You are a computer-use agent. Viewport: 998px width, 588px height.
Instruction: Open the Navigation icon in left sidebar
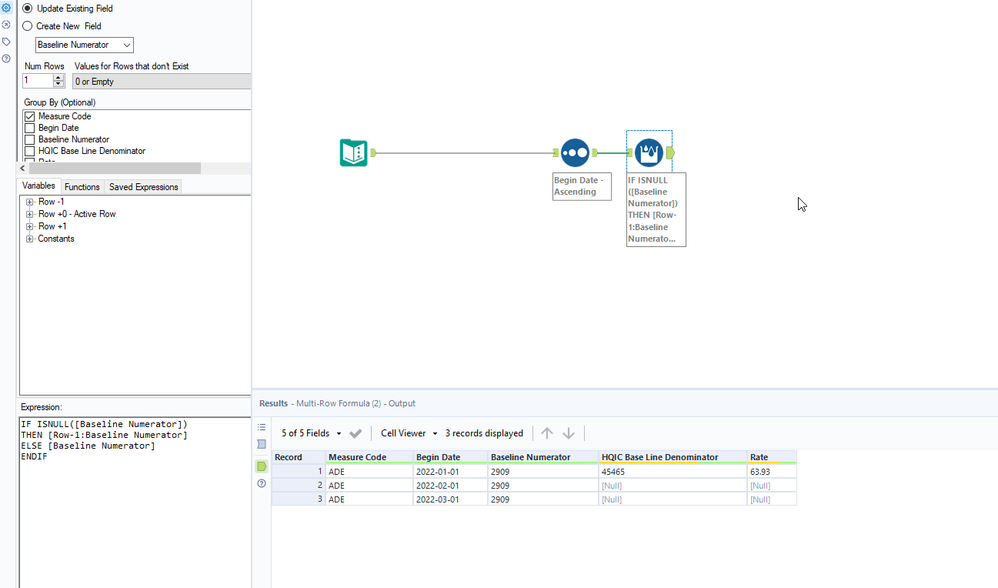pos(6,25)
